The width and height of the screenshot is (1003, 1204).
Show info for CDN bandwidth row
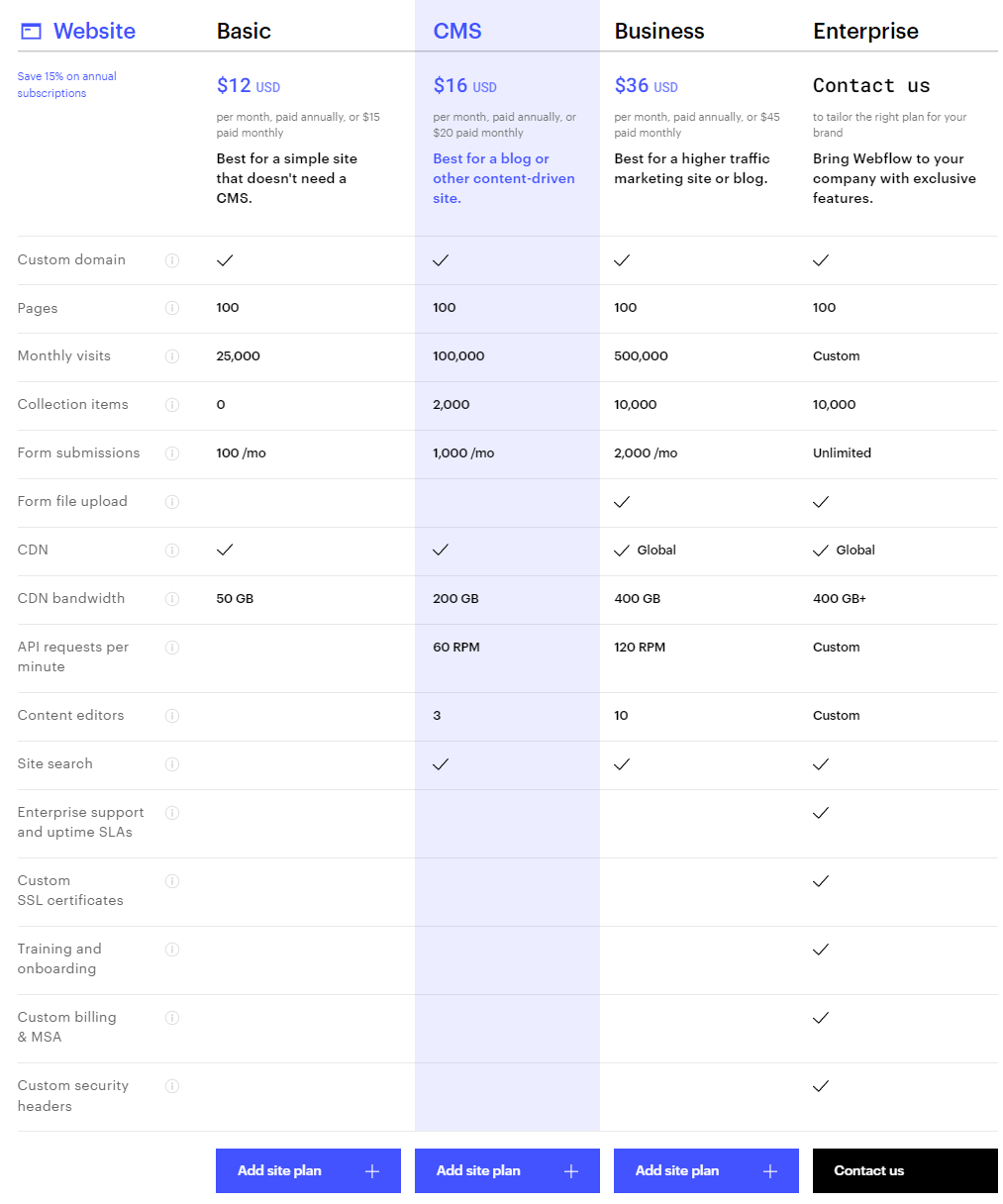click(172, 599)
